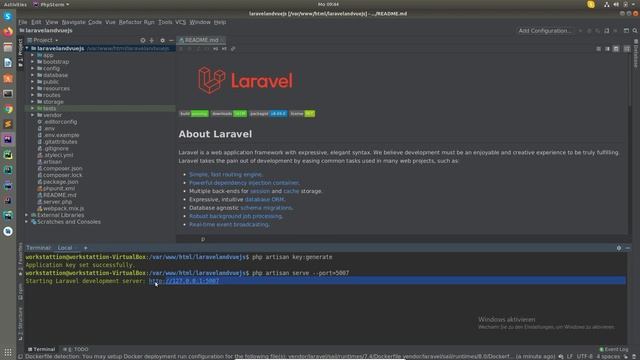Show editor-only markdown view
640x360 pixels.
[x=598, y=49]
